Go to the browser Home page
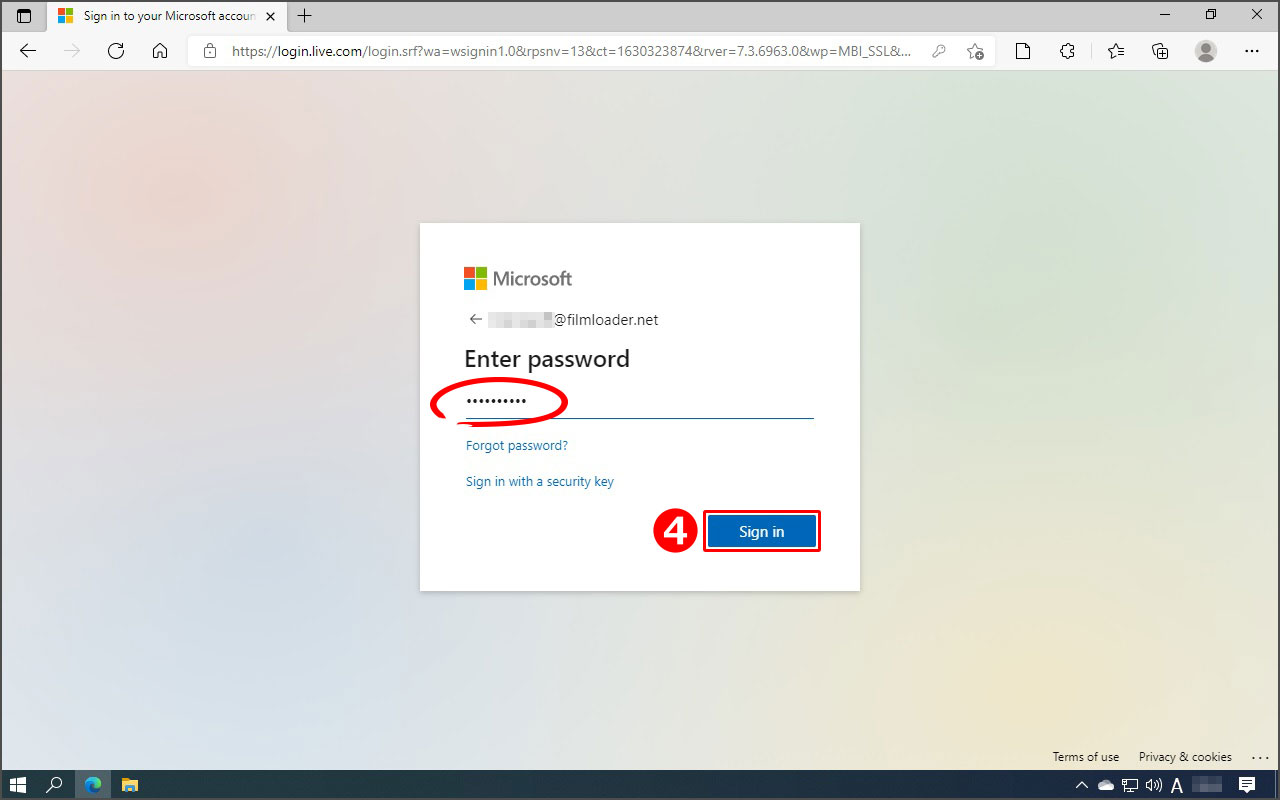This screenshot has height=800, width=1280. coord(160,51)
